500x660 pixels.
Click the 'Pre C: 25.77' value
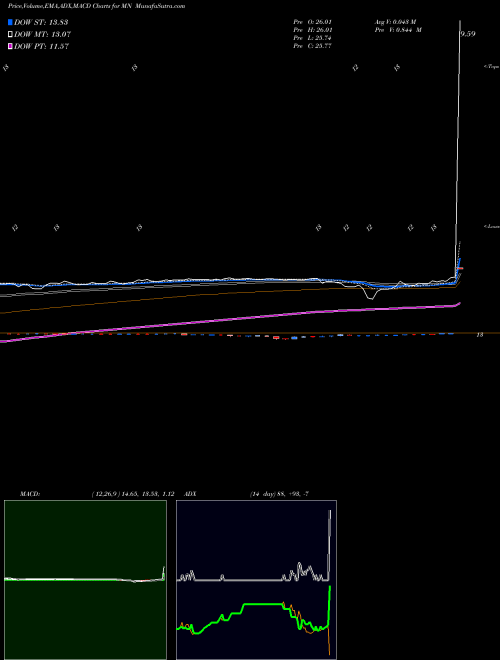(x=312, y=46)
